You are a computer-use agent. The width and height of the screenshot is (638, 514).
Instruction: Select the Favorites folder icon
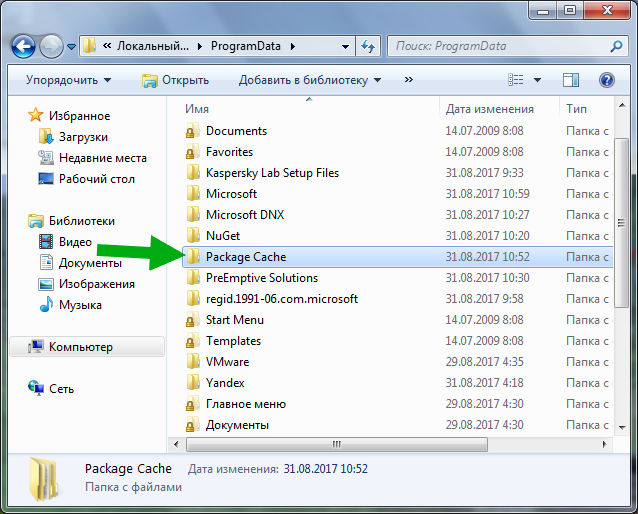point(193,152)
